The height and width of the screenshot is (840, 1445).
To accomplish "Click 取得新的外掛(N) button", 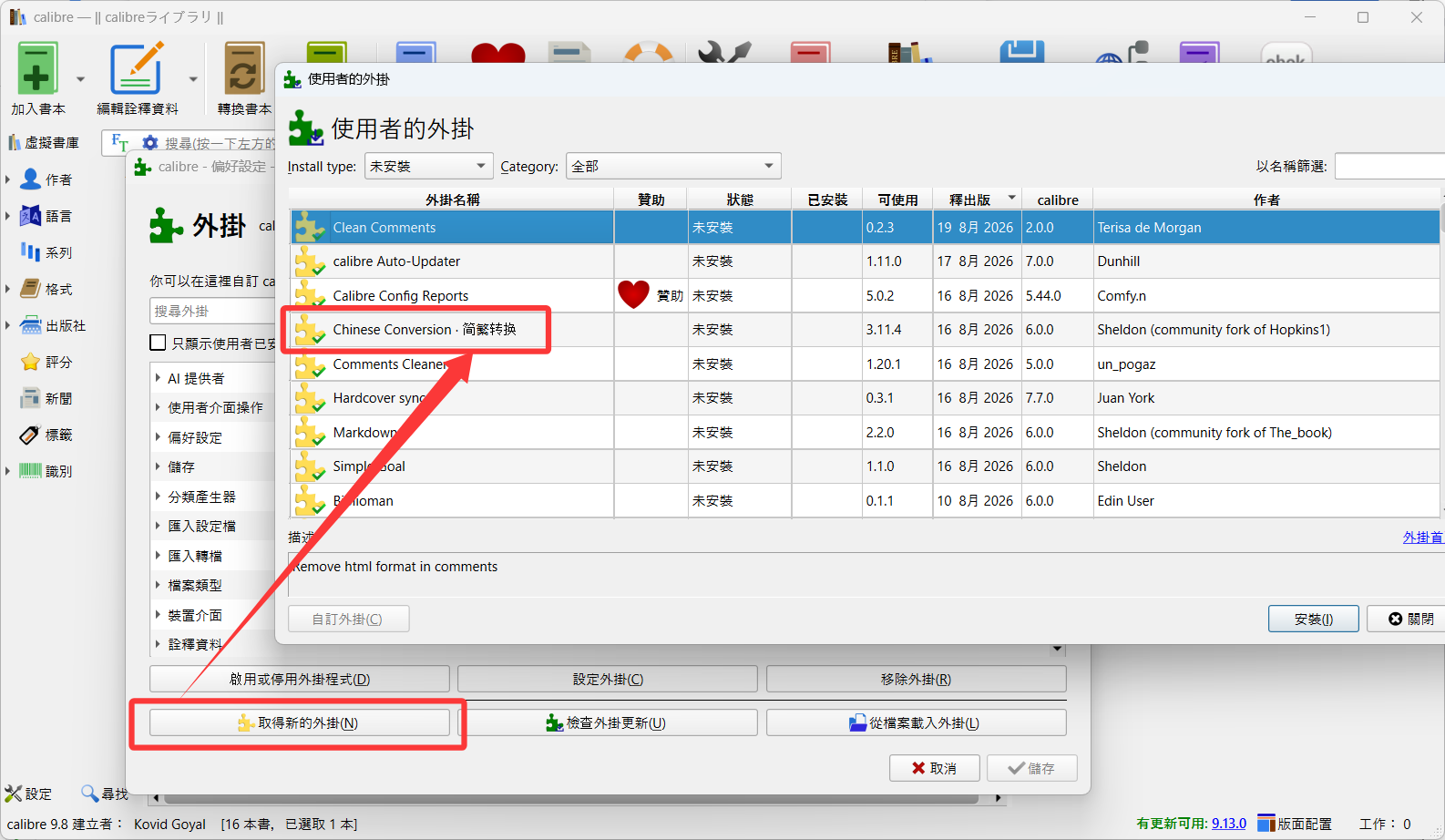I will pos(300,722).
